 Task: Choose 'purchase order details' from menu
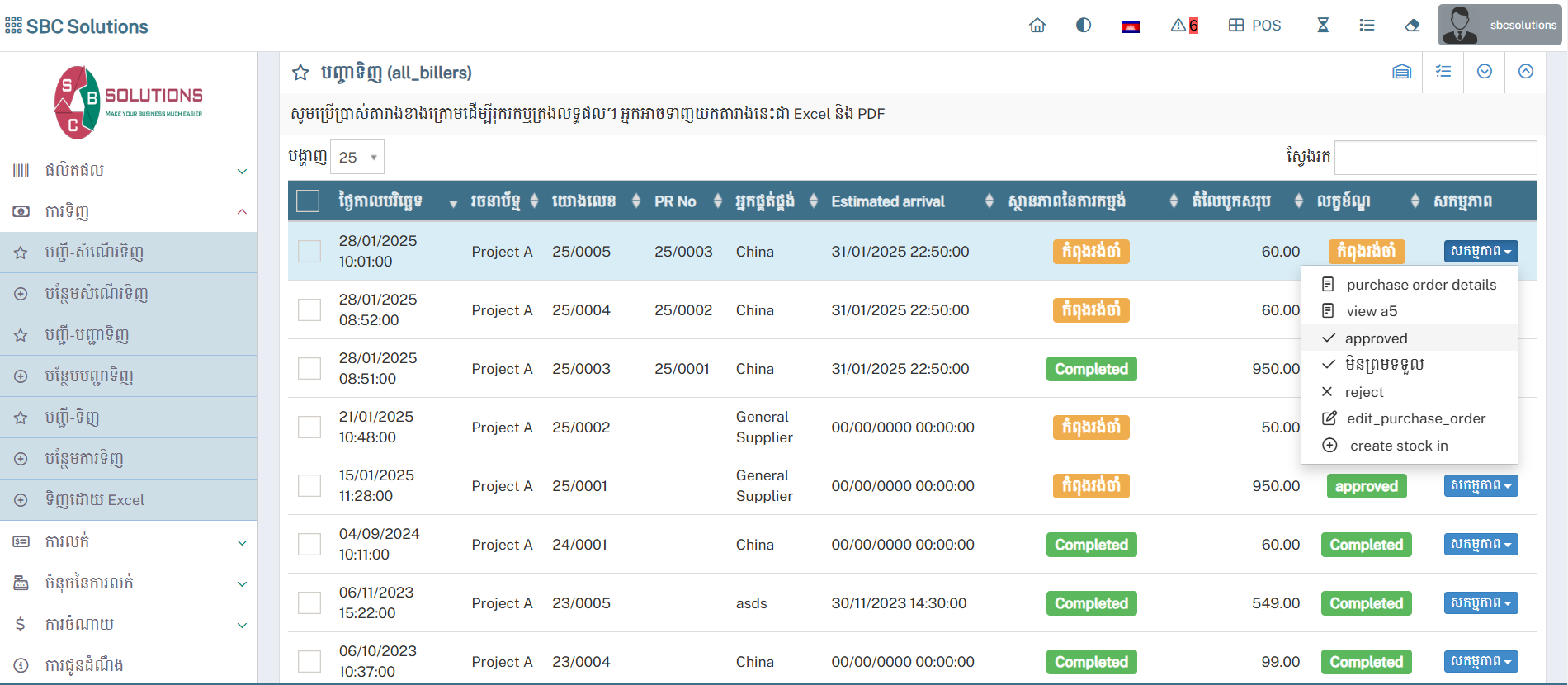tap(1421, 285)
